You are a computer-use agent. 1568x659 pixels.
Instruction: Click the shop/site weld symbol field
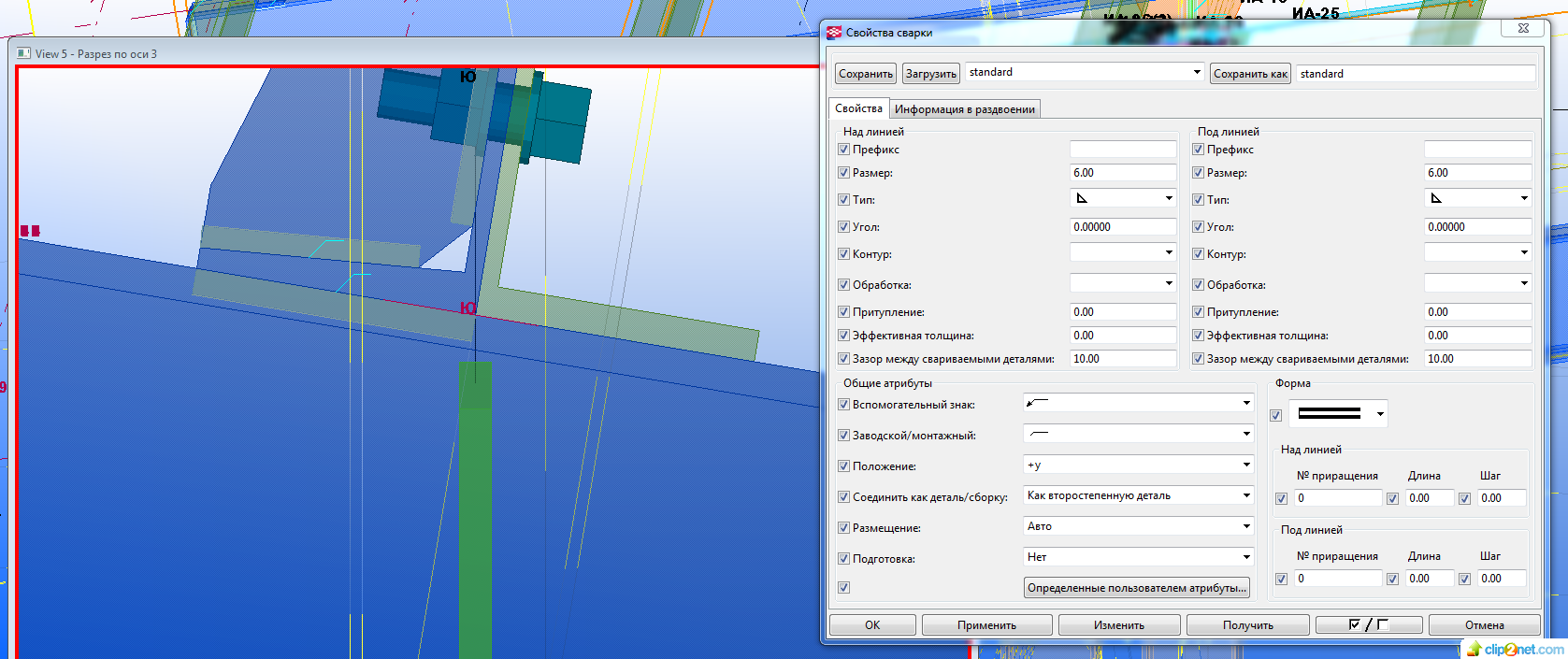click(x=1137, y=434)
